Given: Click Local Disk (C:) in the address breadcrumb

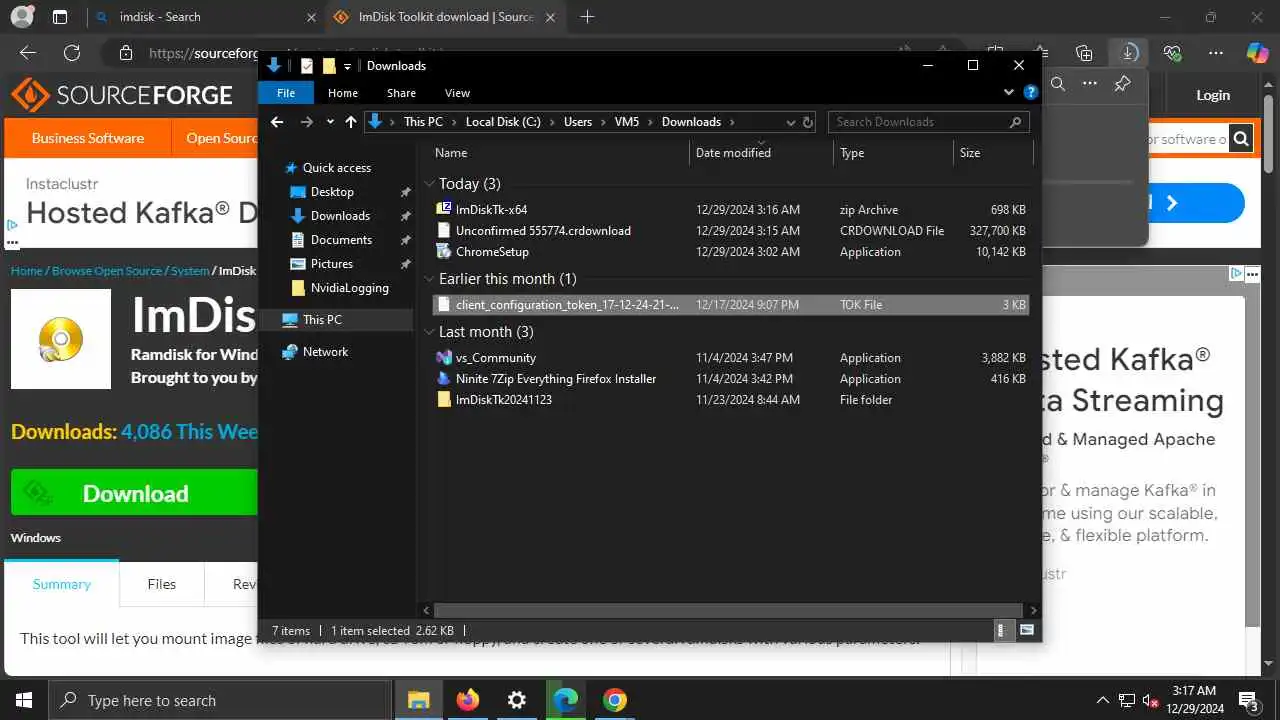Looking at the screenshot, I should click(x=503, y=122).
